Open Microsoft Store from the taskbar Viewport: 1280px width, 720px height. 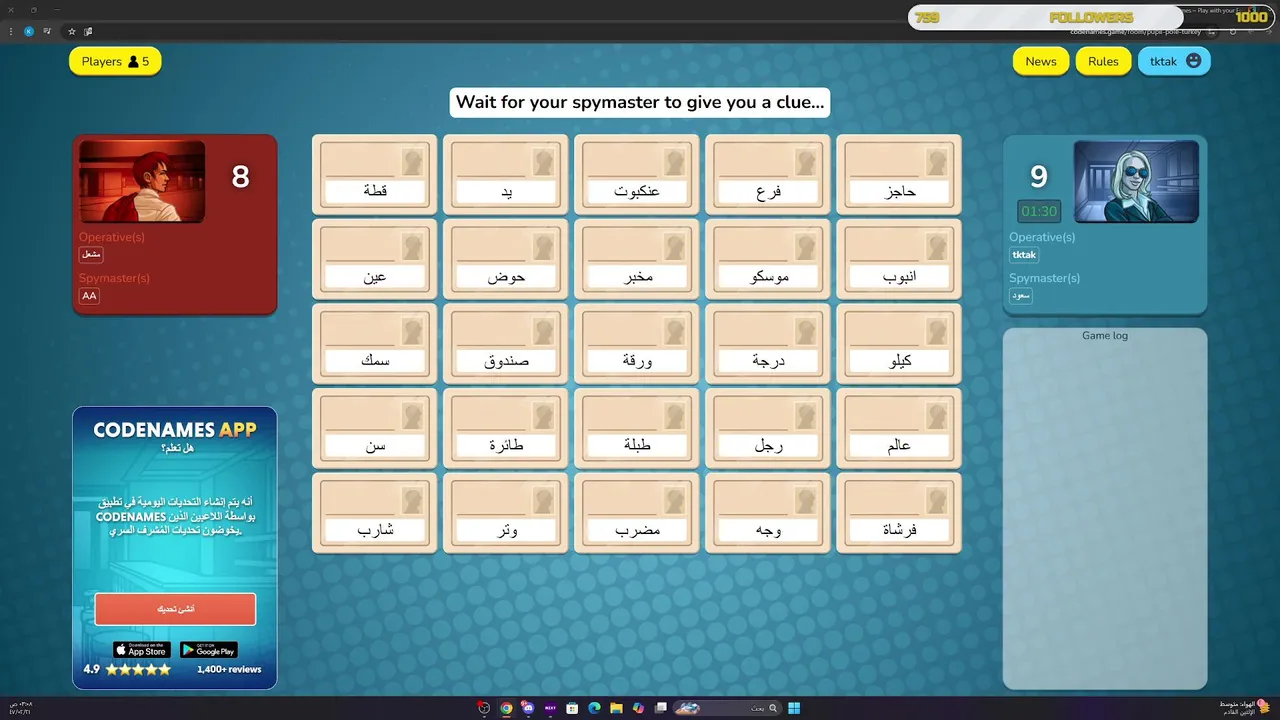(x=572, y=708)
